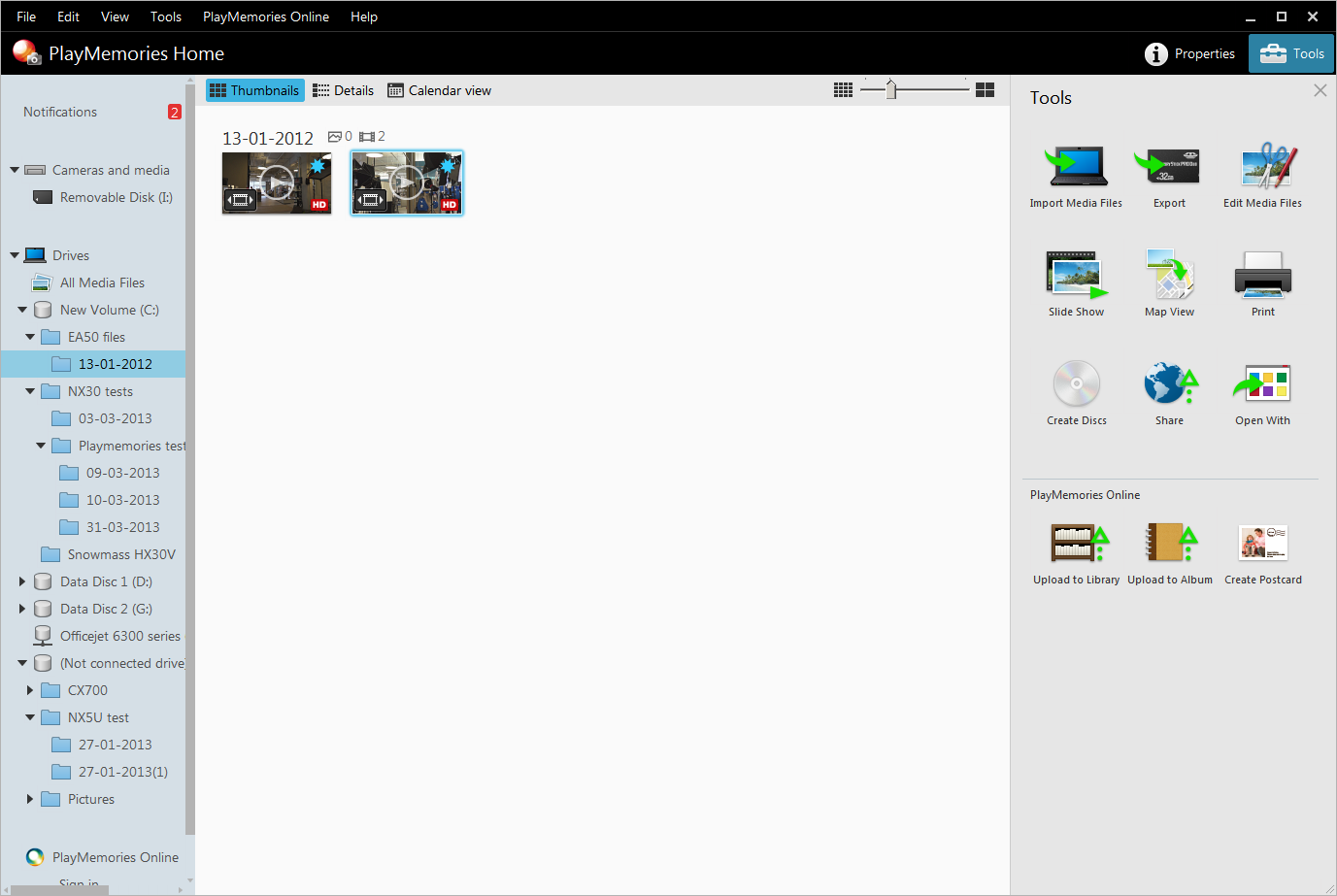Collapse the Playmemories test folder
This screenshot has height=896, width=1337.
(x=41, y=446)
